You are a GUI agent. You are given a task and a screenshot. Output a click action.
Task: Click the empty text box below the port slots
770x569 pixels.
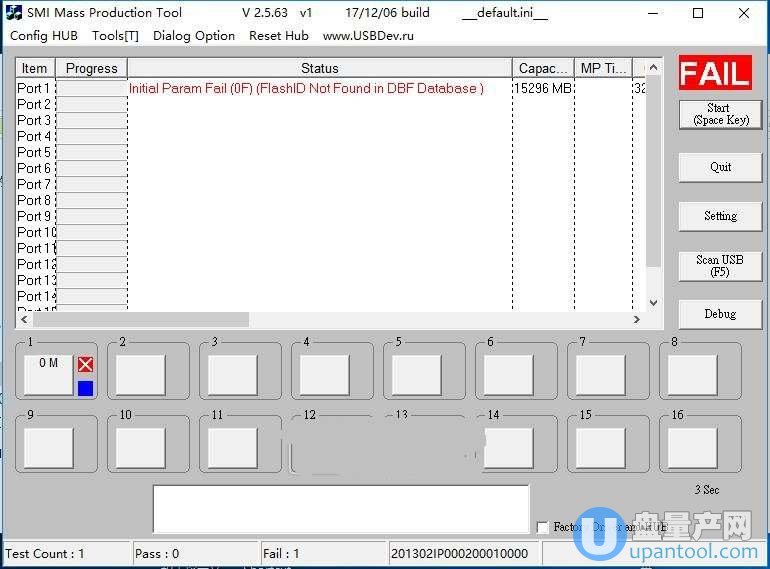pos(340,509)
